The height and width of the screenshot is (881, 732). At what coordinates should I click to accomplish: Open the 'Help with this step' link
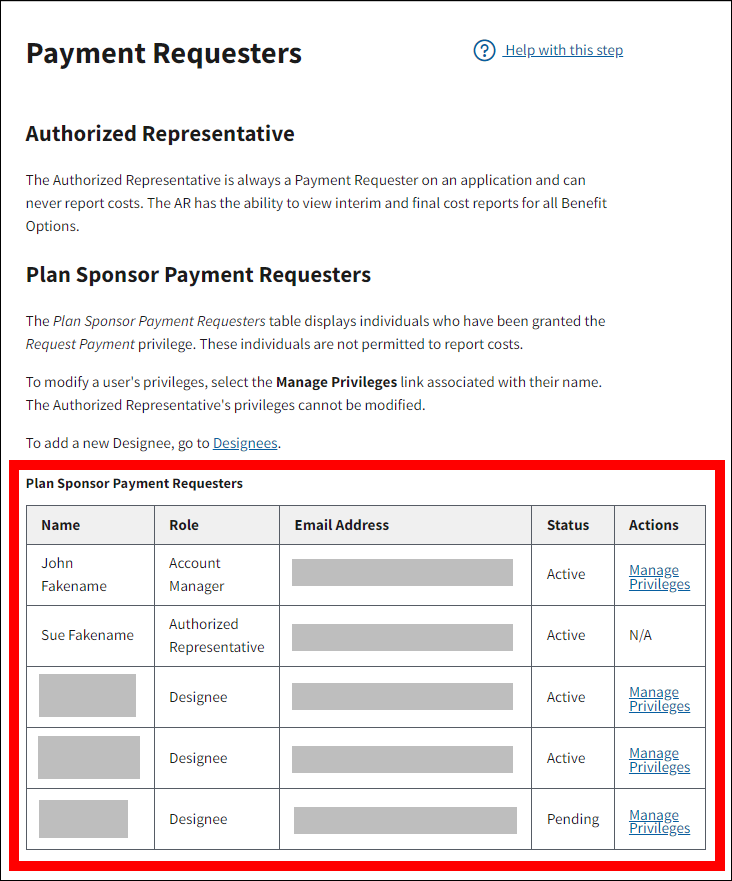(x=563, y=50)
